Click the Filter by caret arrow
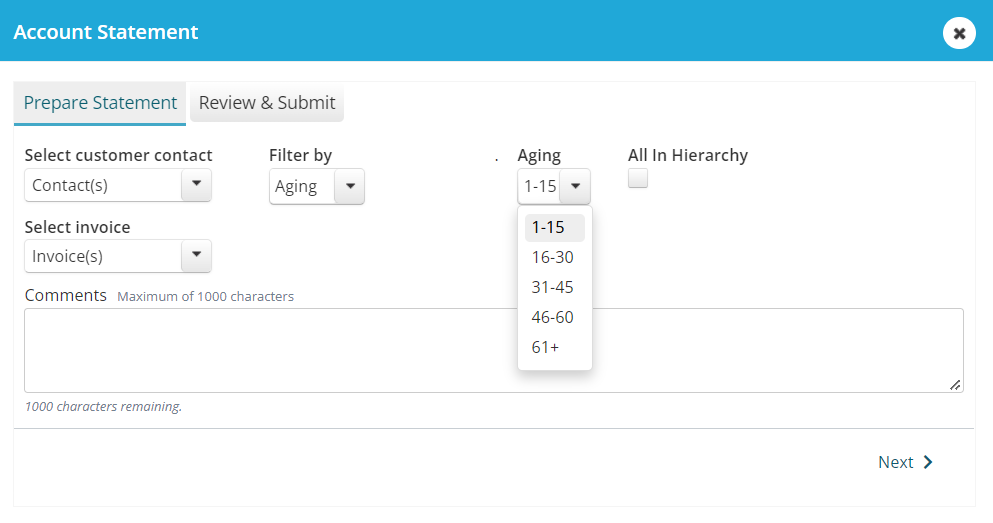The width and height of the screenshot is (993, 523). (350, 186)
